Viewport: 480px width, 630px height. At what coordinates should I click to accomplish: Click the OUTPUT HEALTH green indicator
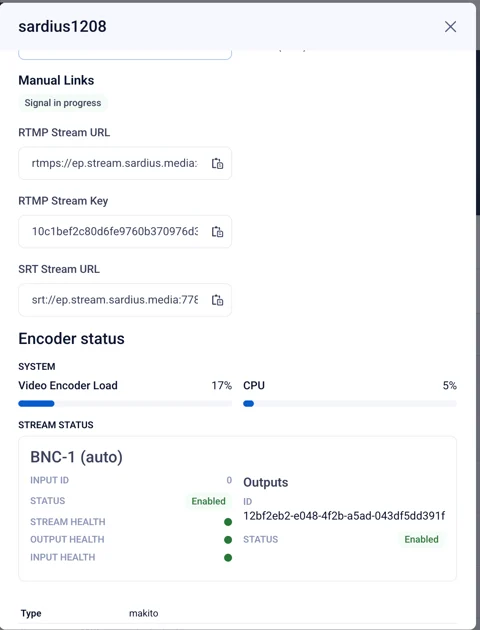coord(228,540)
